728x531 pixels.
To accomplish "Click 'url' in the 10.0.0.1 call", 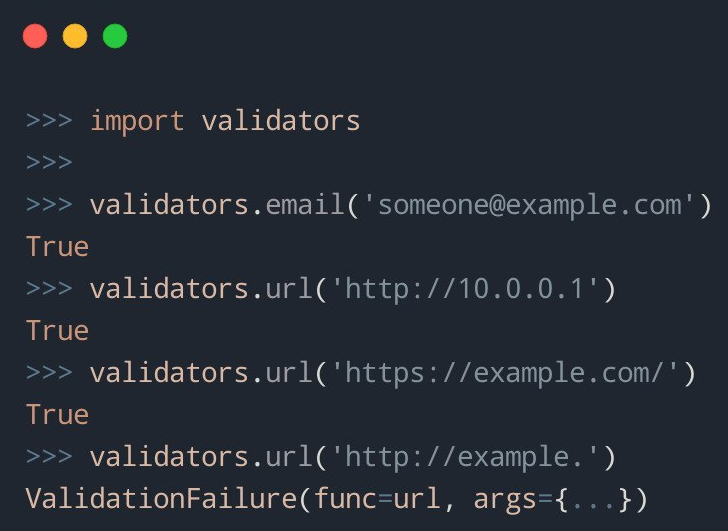I will point(288,289).
